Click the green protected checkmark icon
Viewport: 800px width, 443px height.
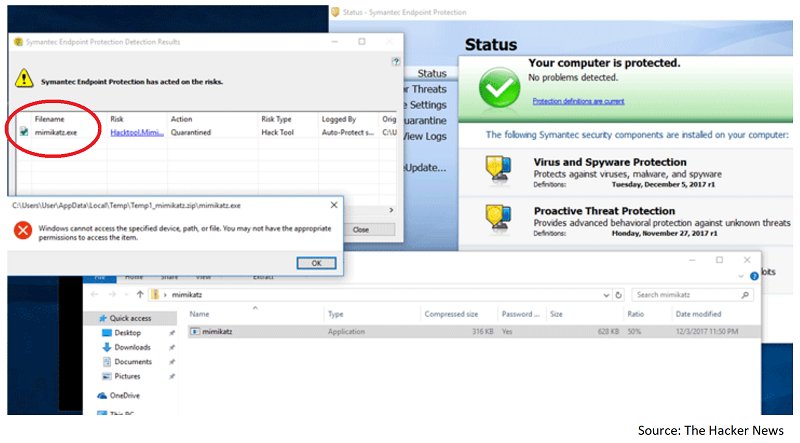(x=499, y=87)
